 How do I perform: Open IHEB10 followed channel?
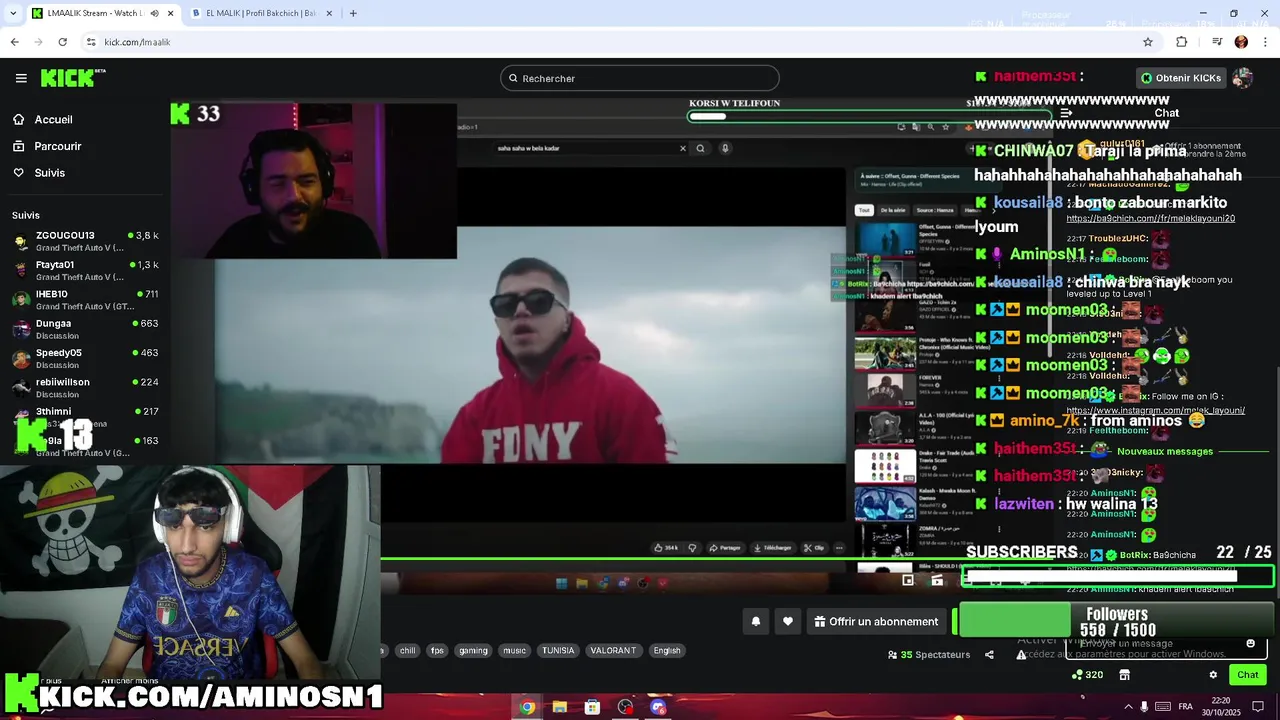(84, 299)
